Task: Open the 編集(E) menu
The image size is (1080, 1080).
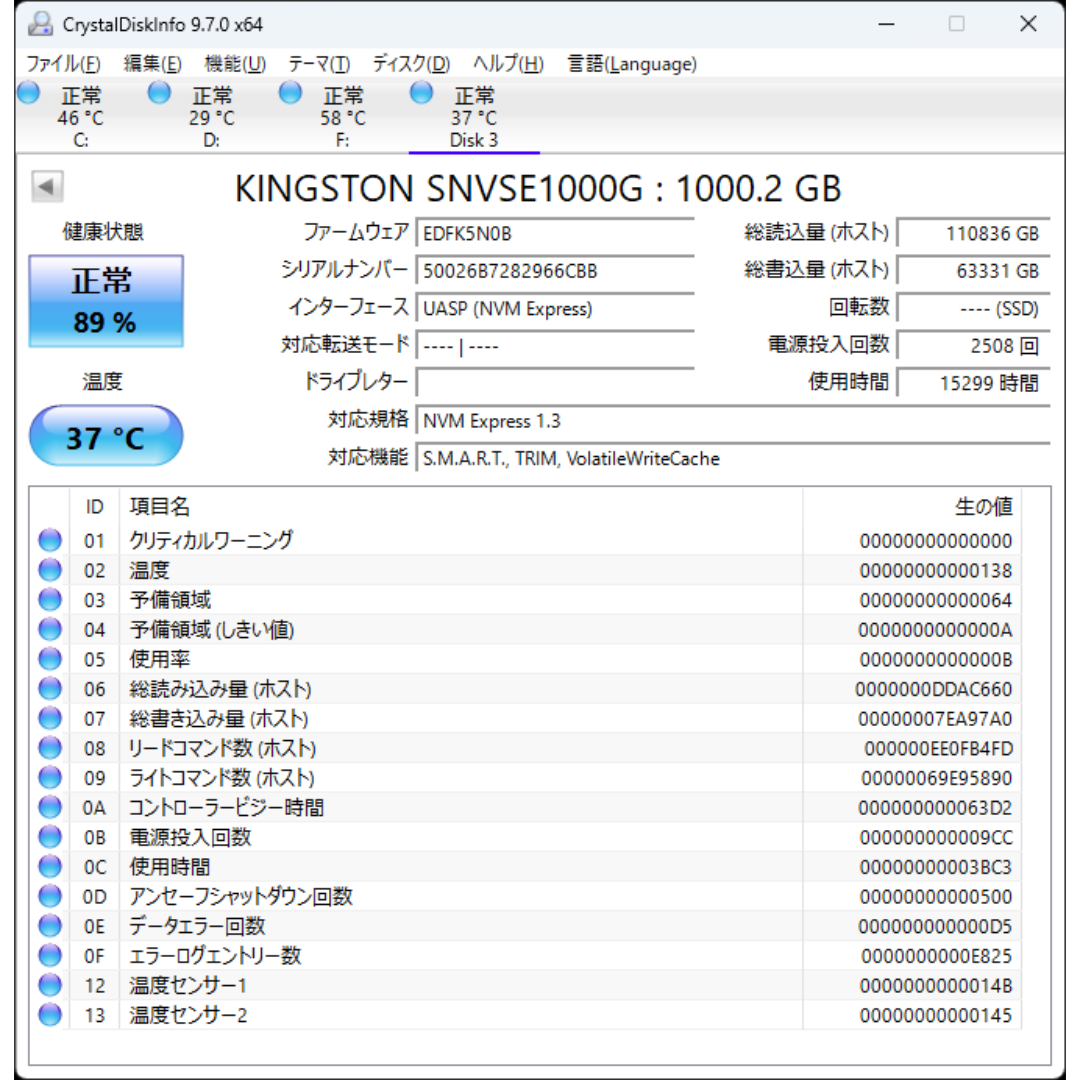Action: pyautogui.click(x=152, y=64)
